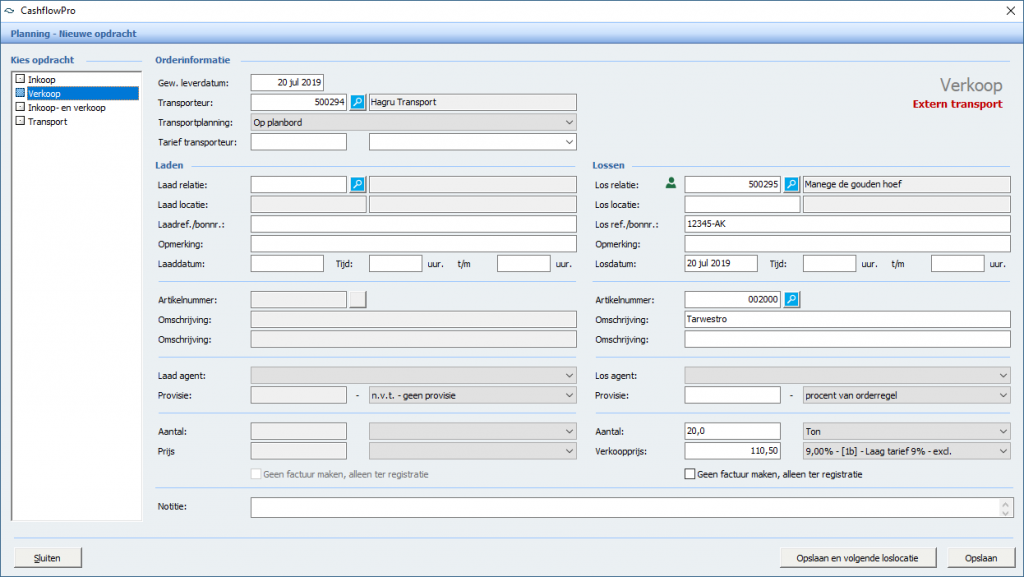Click disabled Laden Artikelnummer lookup button

point(358,300)
